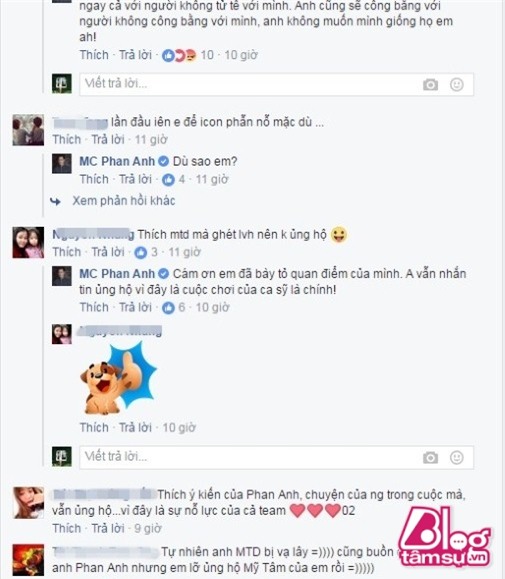Like the 'lần đầu iên' comment

click(x=66, y=140)
